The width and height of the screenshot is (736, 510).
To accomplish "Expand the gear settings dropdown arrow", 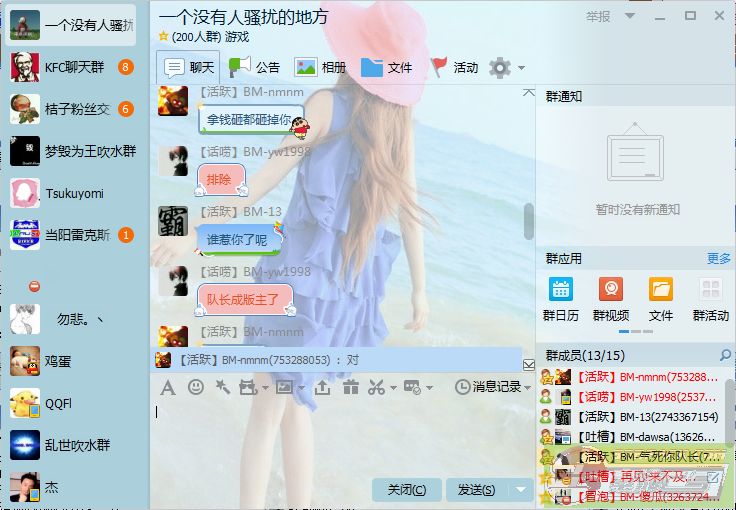I will click(521, 68).
